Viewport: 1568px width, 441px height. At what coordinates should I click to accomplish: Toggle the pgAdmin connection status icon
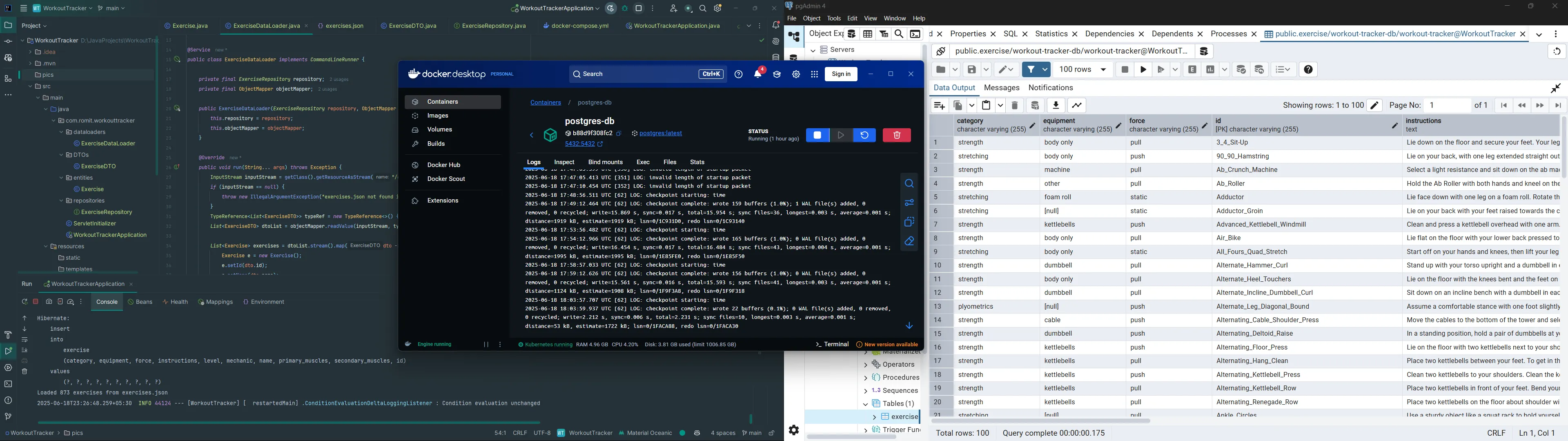pos(940,51)
